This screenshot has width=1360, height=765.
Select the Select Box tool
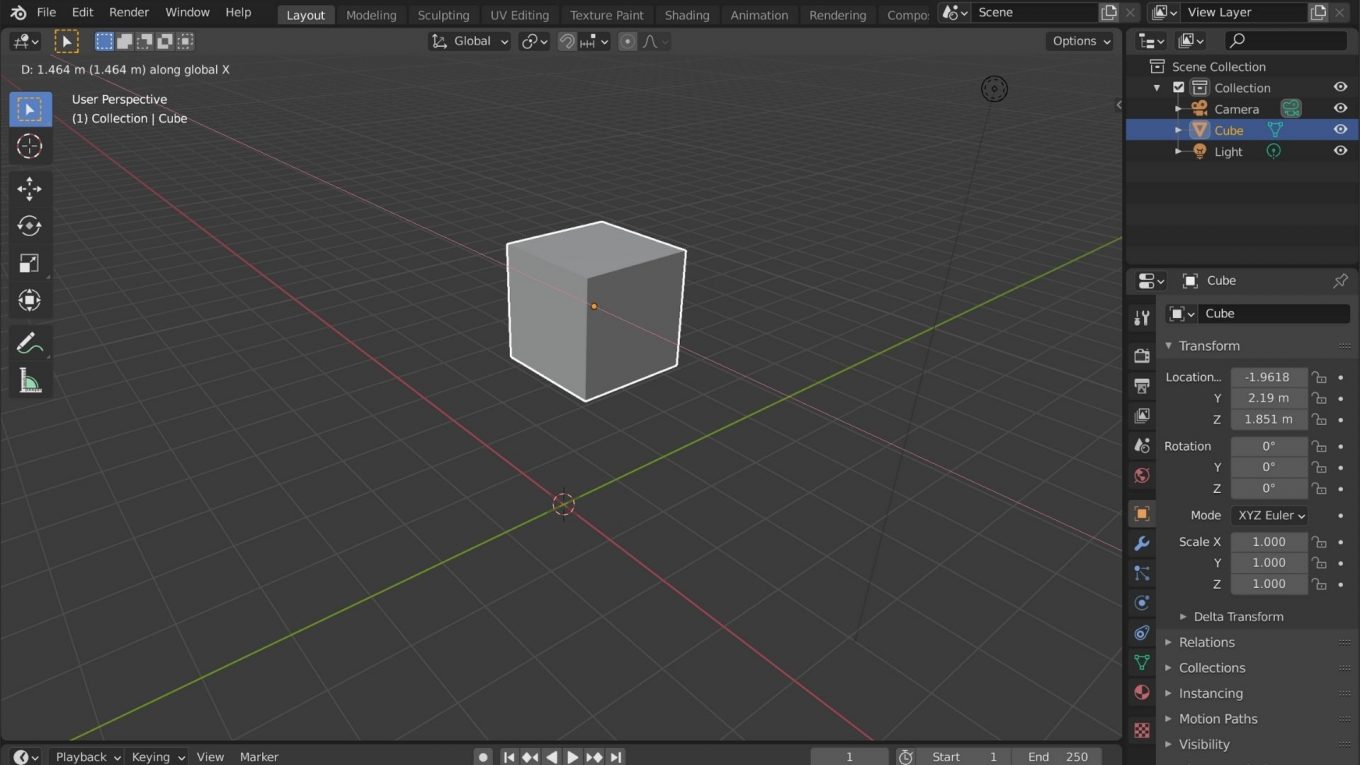coord(30,109)
